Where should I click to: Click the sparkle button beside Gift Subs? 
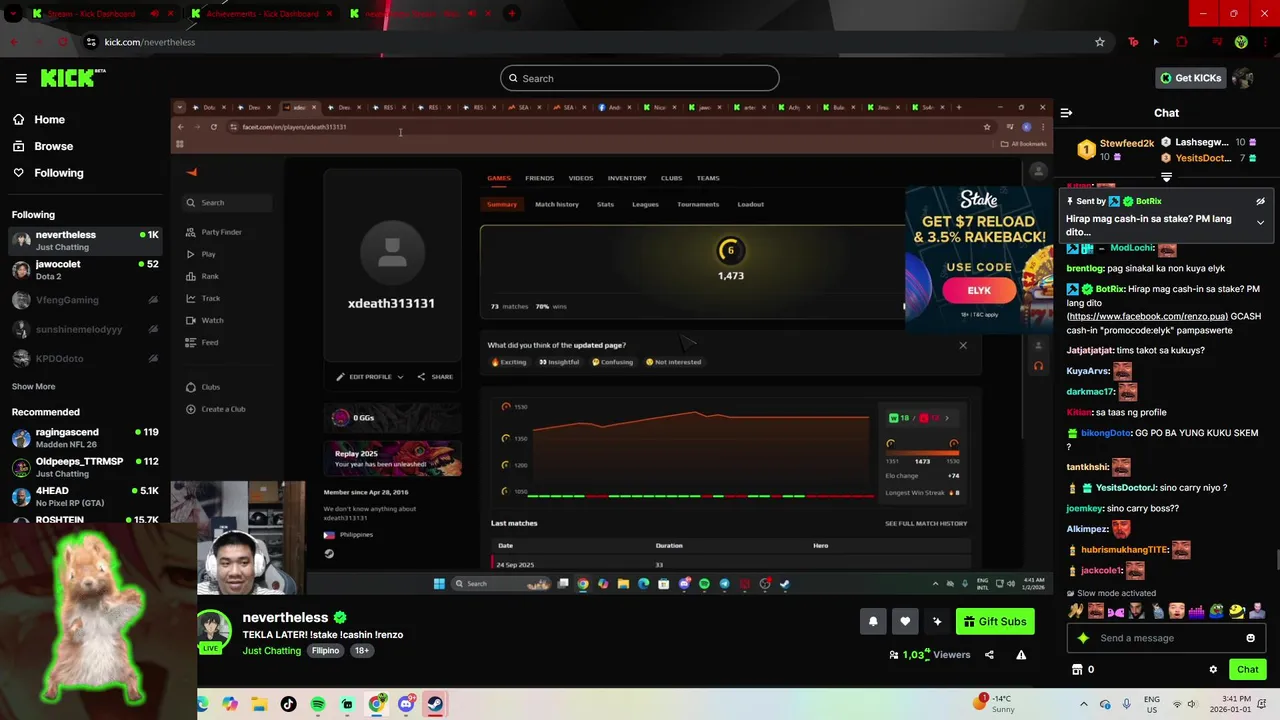pos(937,621)
